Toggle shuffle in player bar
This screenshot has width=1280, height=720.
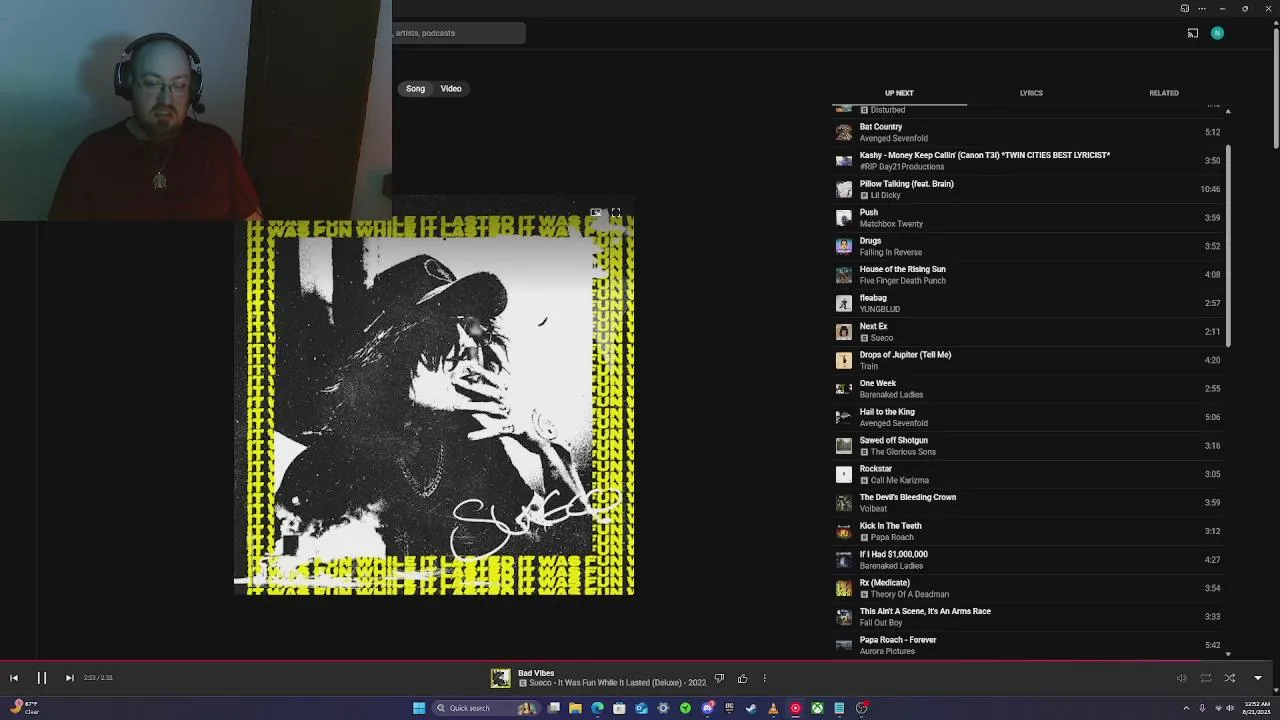[1230, 678]
